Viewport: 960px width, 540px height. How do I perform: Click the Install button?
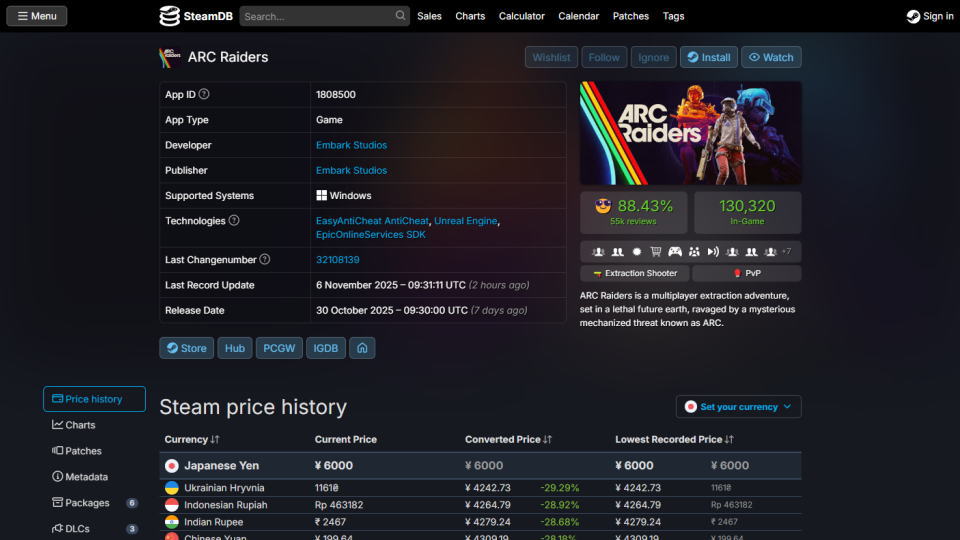[x=708, y=57]
